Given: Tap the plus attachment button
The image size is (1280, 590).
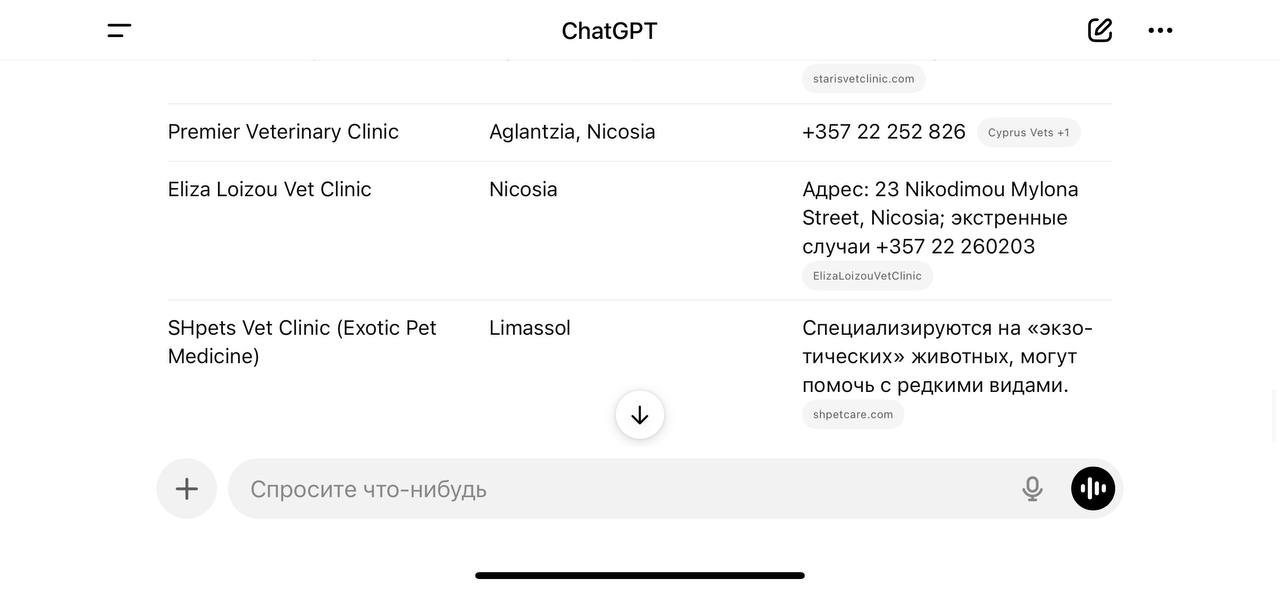Looking at the screenshot, I should [187, 489].
